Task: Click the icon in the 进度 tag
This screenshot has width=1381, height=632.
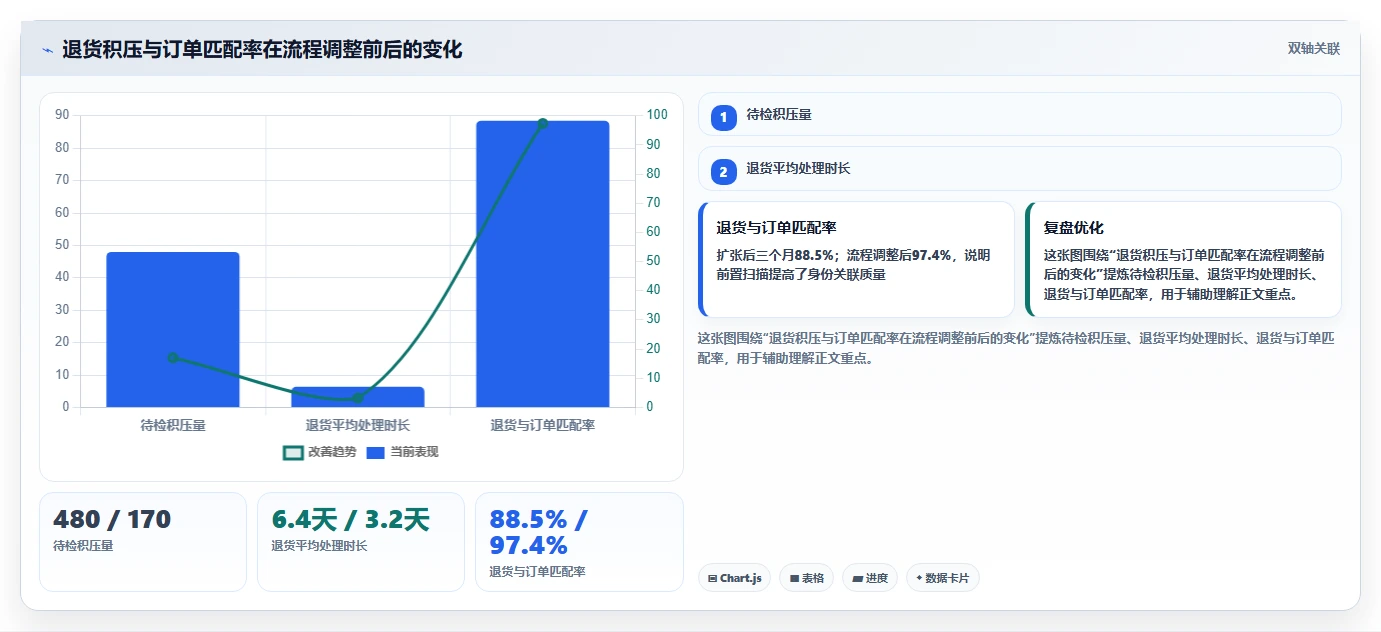Action: (x=857, y=578)
